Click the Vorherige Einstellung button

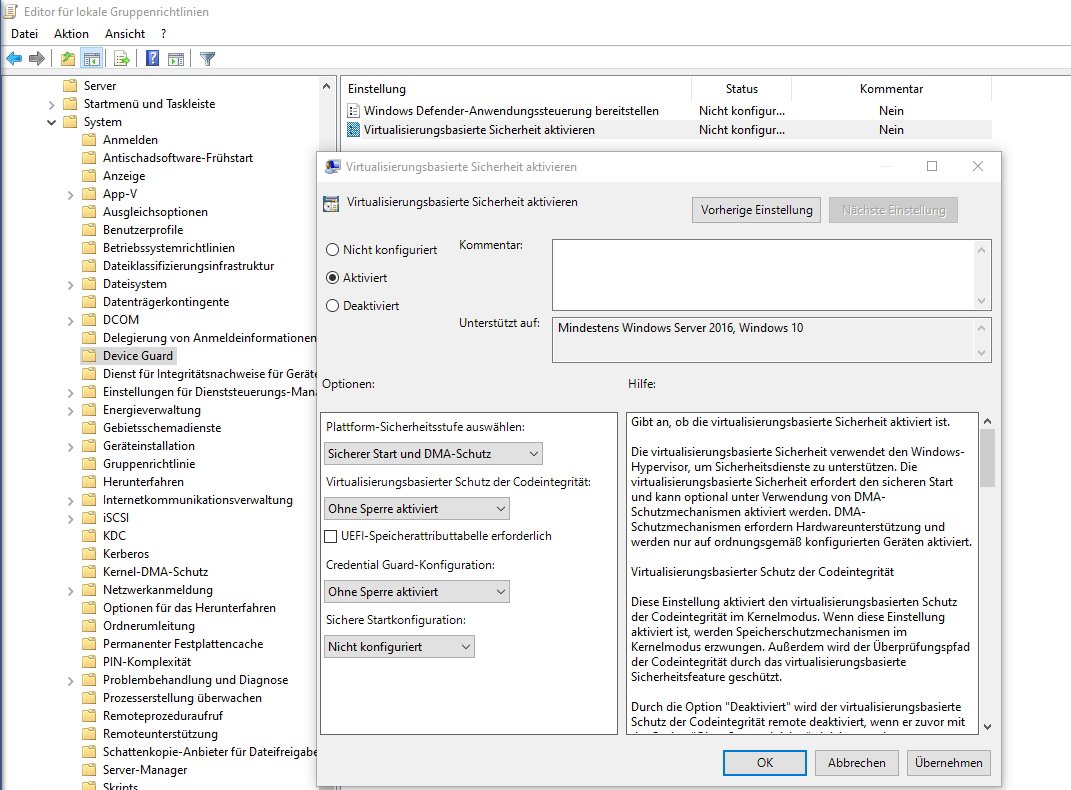(x=756, y=210)
